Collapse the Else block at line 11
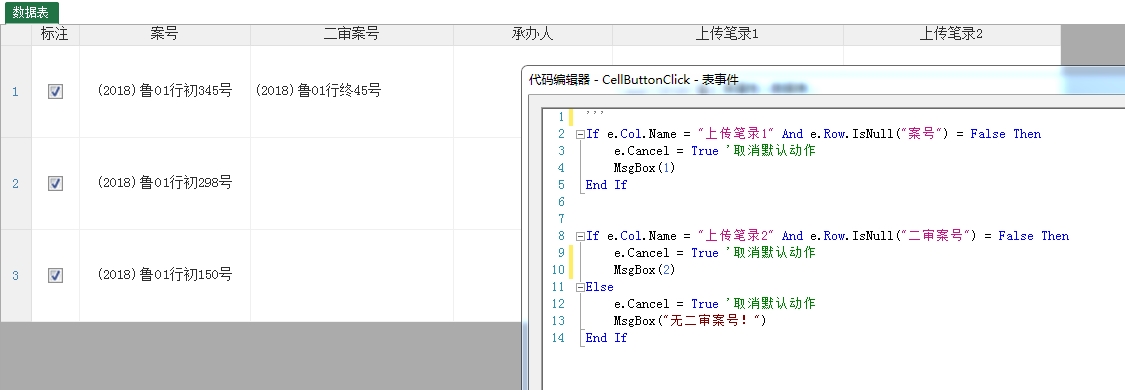The height and width of the screenshot is (390, 1125). (580, 287)
